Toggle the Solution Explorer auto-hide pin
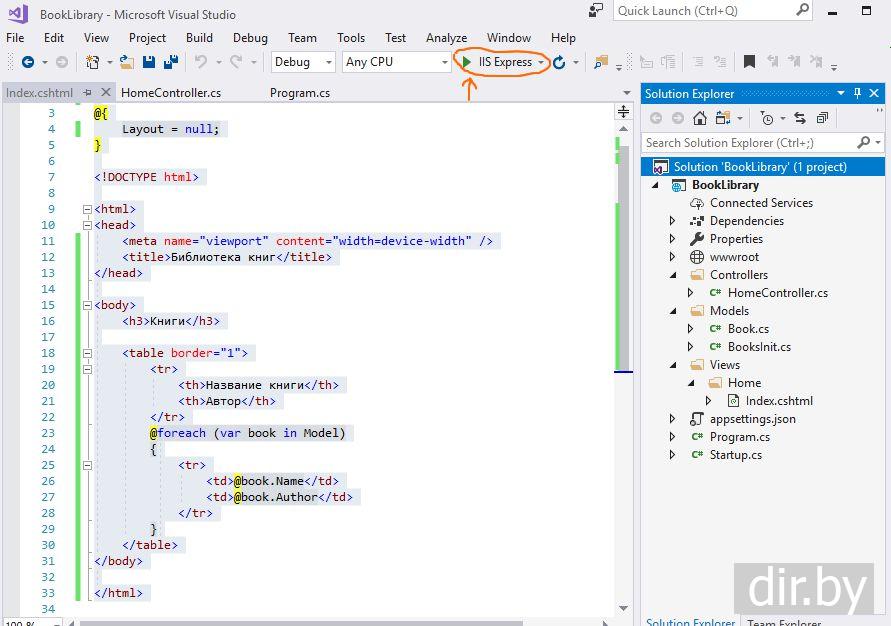This screenshot has width=891, height=626. (857, 93)
